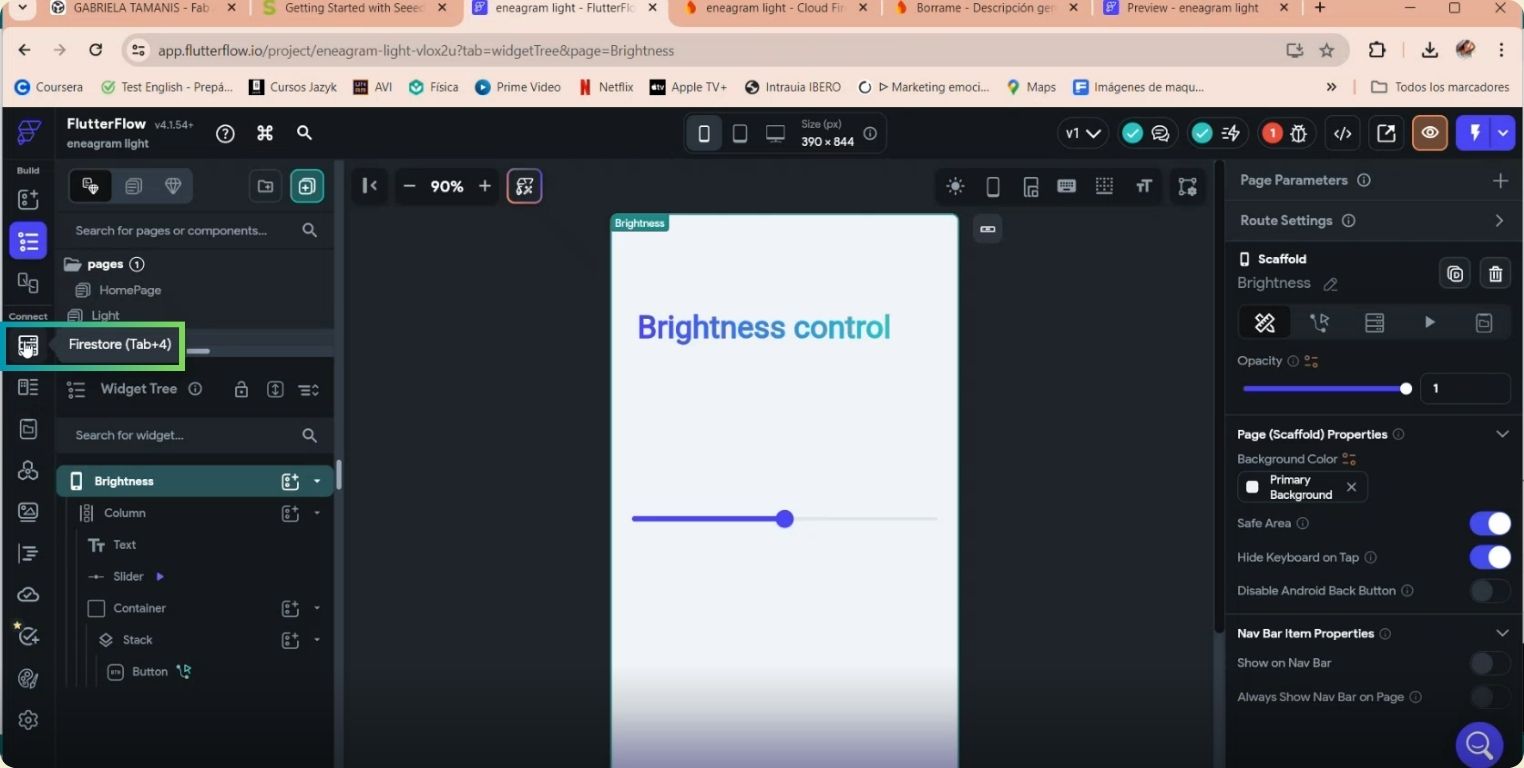
Task: Delete the Brightness scaffold with trash icon
Action: (x=1495, y=273)
